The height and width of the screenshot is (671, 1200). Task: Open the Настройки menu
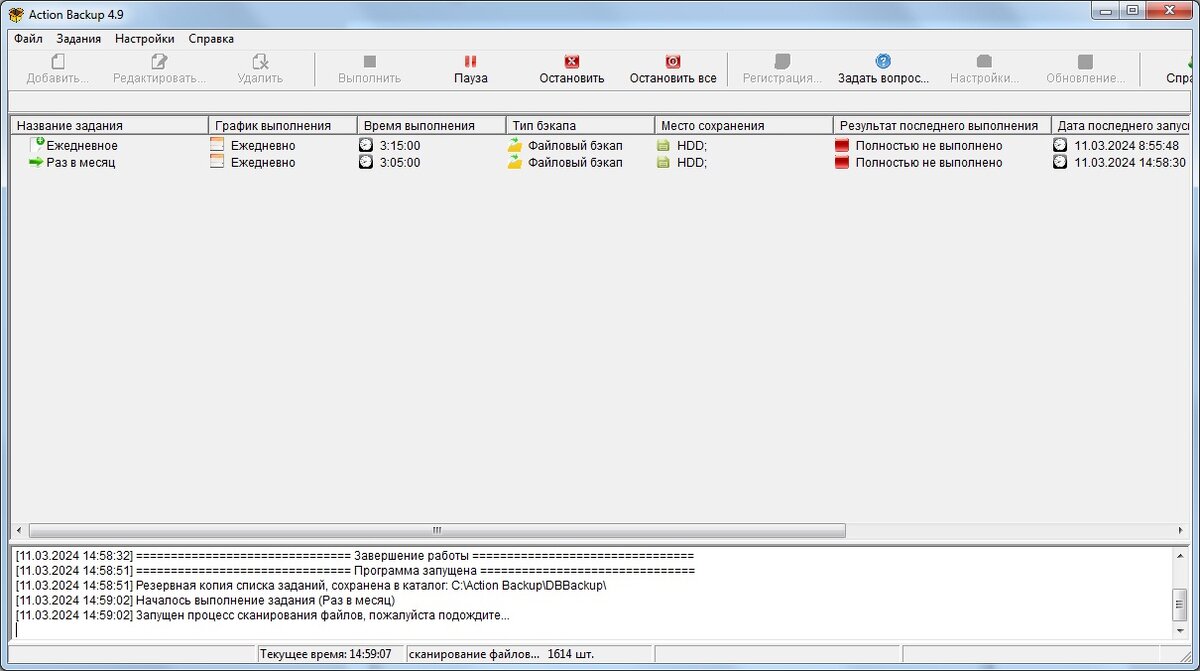(144, 39)
